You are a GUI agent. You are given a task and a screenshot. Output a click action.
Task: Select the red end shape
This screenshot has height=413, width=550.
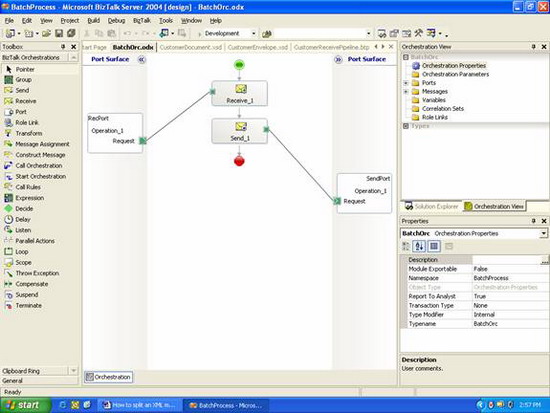pos(239,161)
